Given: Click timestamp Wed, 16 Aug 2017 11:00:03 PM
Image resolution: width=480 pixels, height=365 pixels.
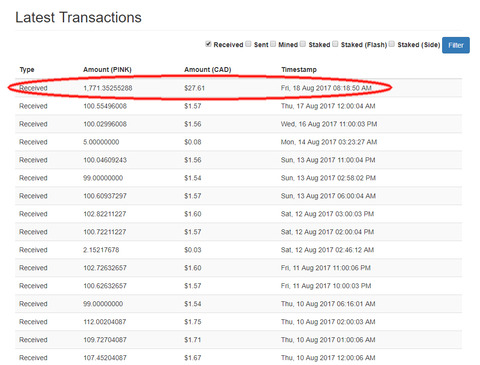Looking at the screenshot, I should point(329,124).
